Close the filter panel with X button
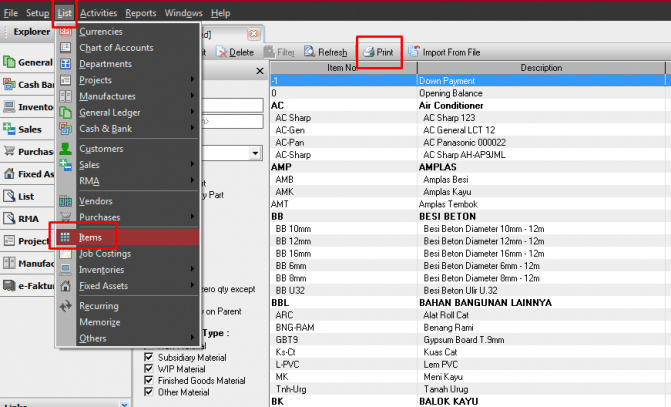Image resolution: width=671 pixels, height=407 pixels. pyautogui.click(x=260, y=72)
